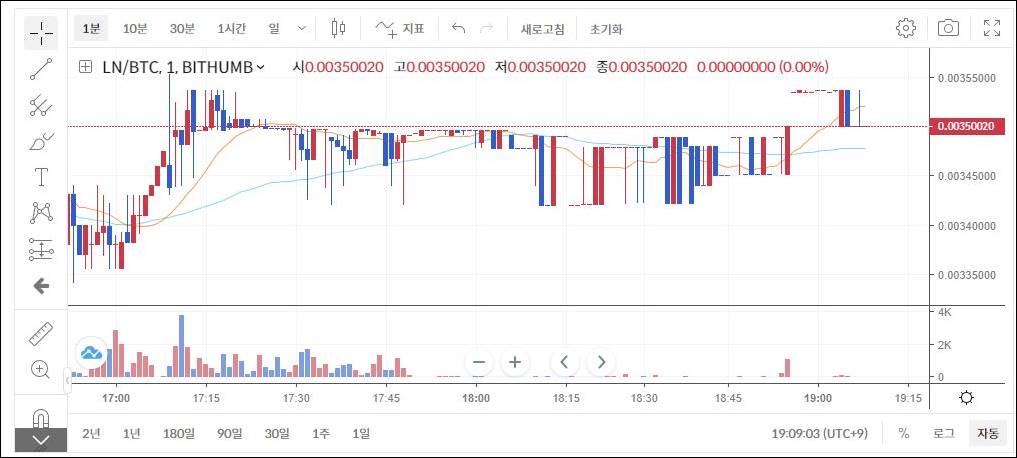Click the 0.00335000 price axis label
Viewport: 1017px width, 458px height.
967,275
